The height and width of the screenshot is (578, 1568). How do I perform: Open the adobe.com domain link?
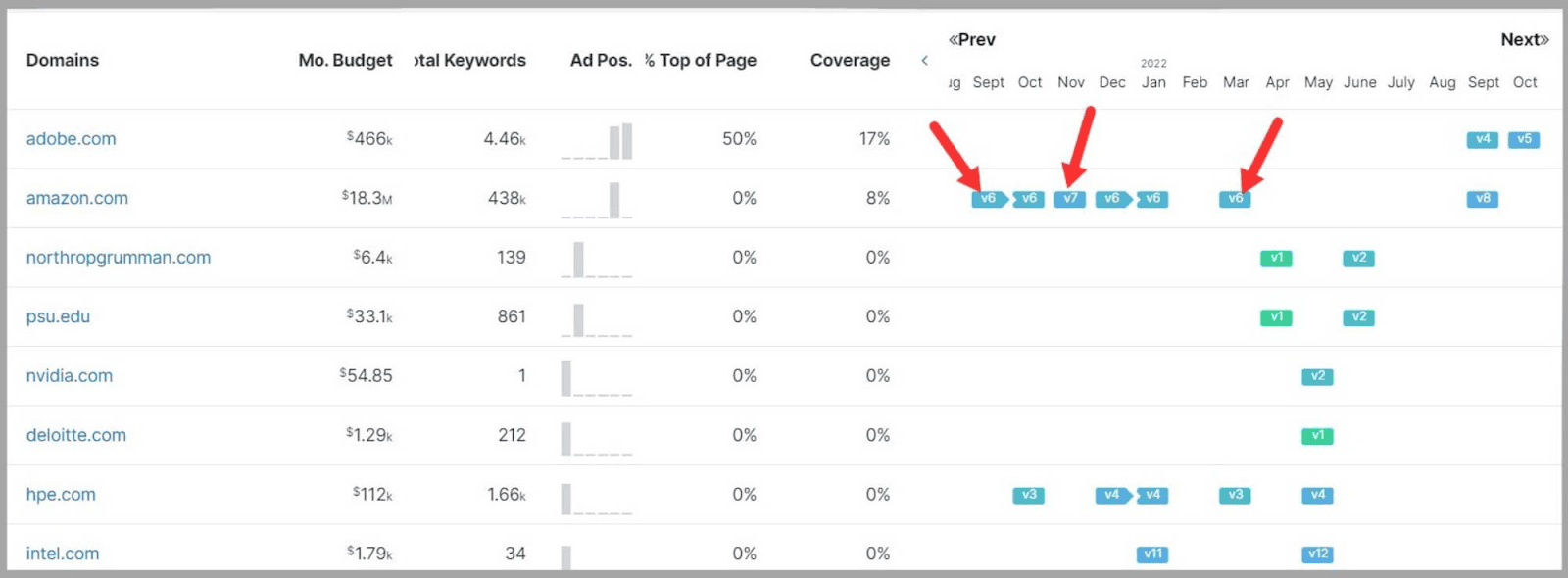[x=71, y=139]
